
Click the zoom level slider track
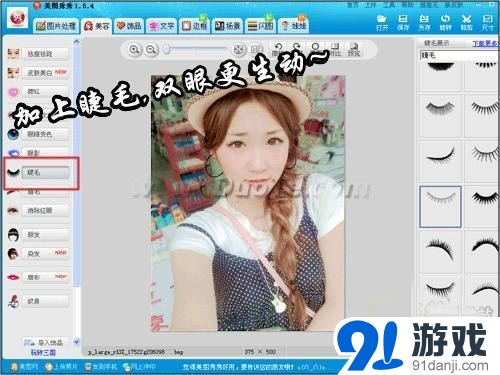click(197, 50)
